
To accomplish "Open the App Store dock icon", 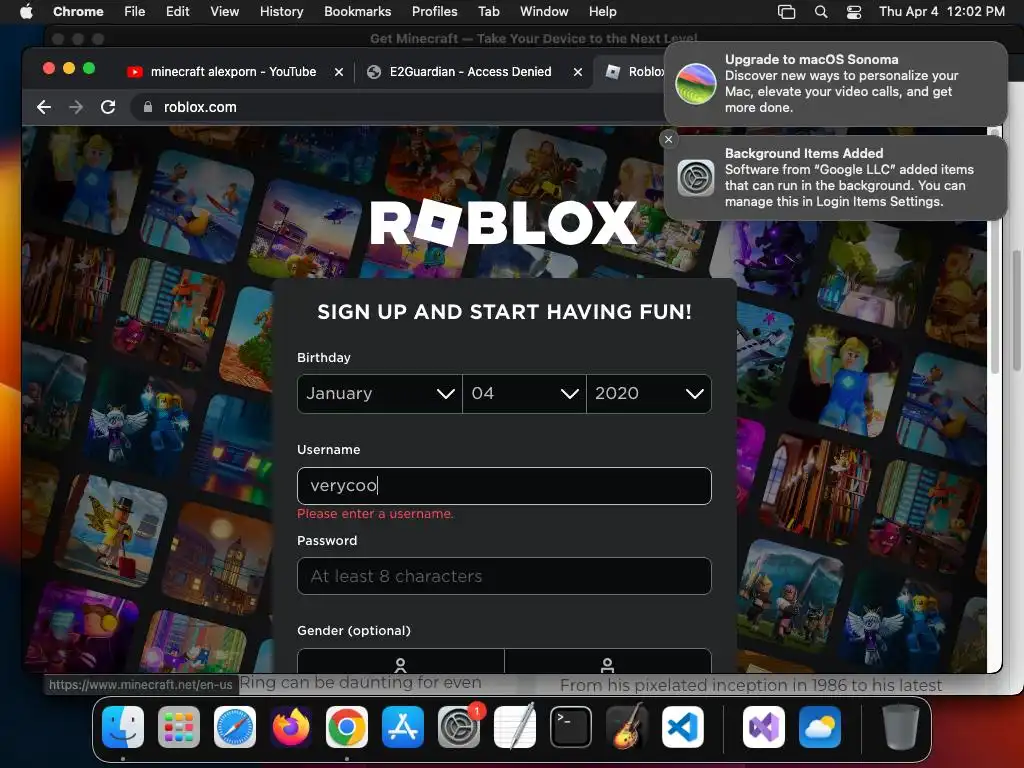I will pos(403,727).
